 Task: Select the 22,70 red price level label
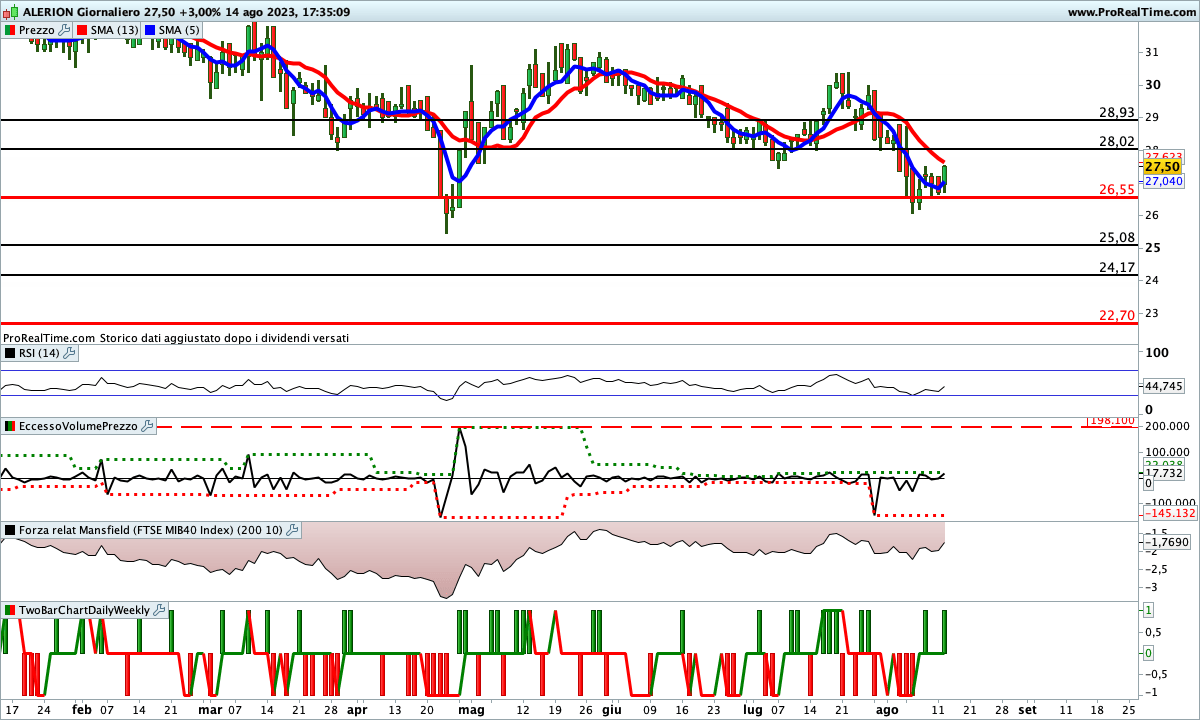click(x=1116, y=315)
